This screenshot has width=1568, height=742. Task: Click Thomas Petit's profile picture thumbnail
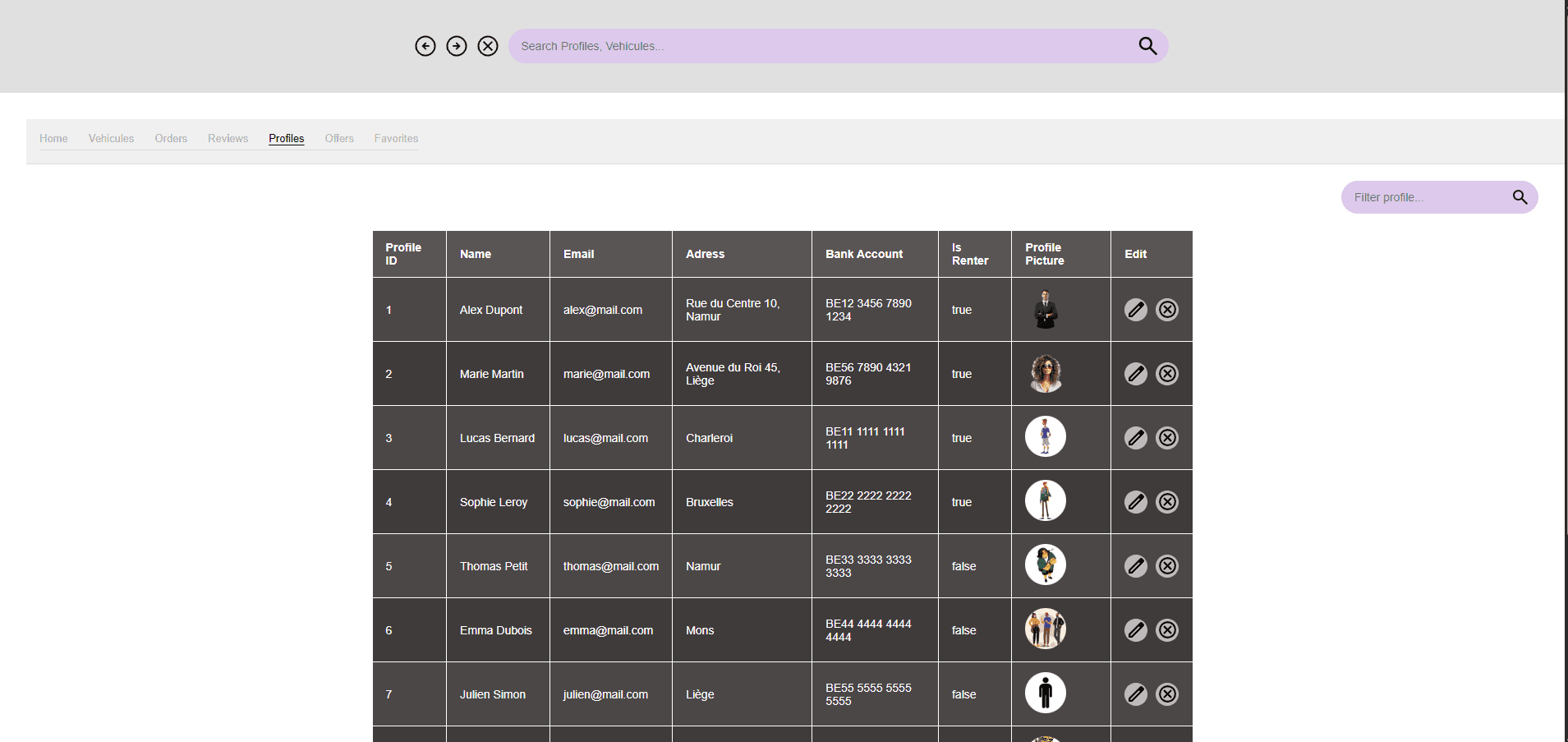[1046, 565]
